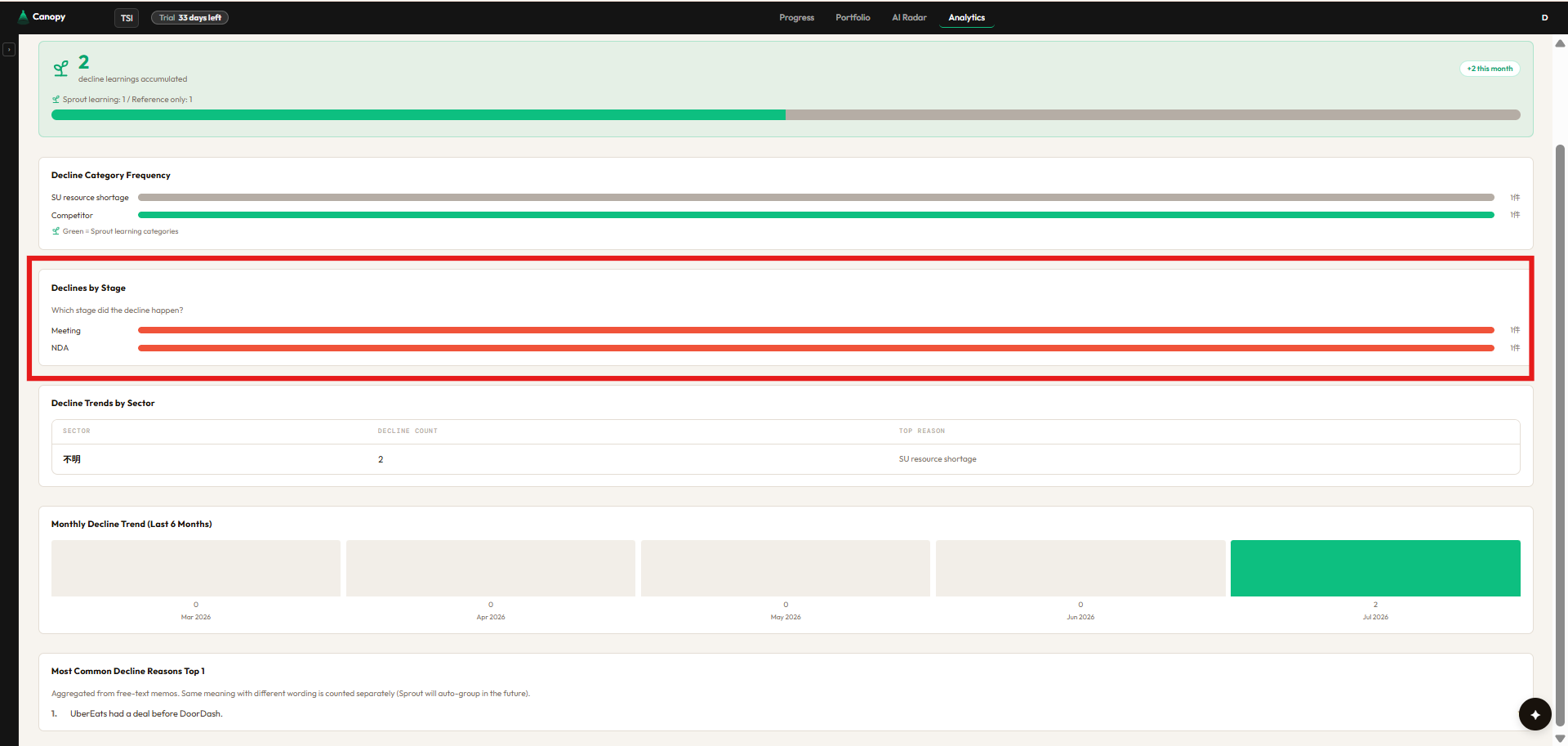
Task: Click the Canopy logo icon
Action: tap(23, 16)
